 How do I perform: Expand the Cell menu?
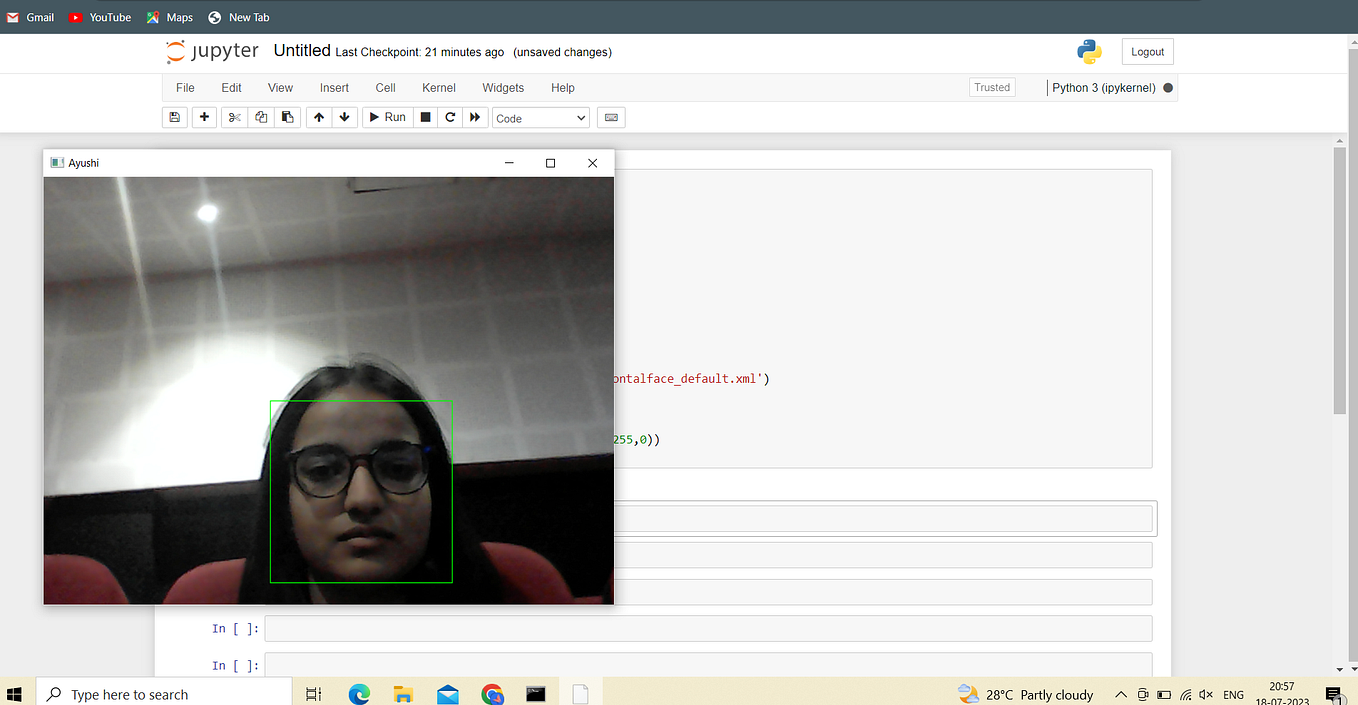(x=385, y=87)
